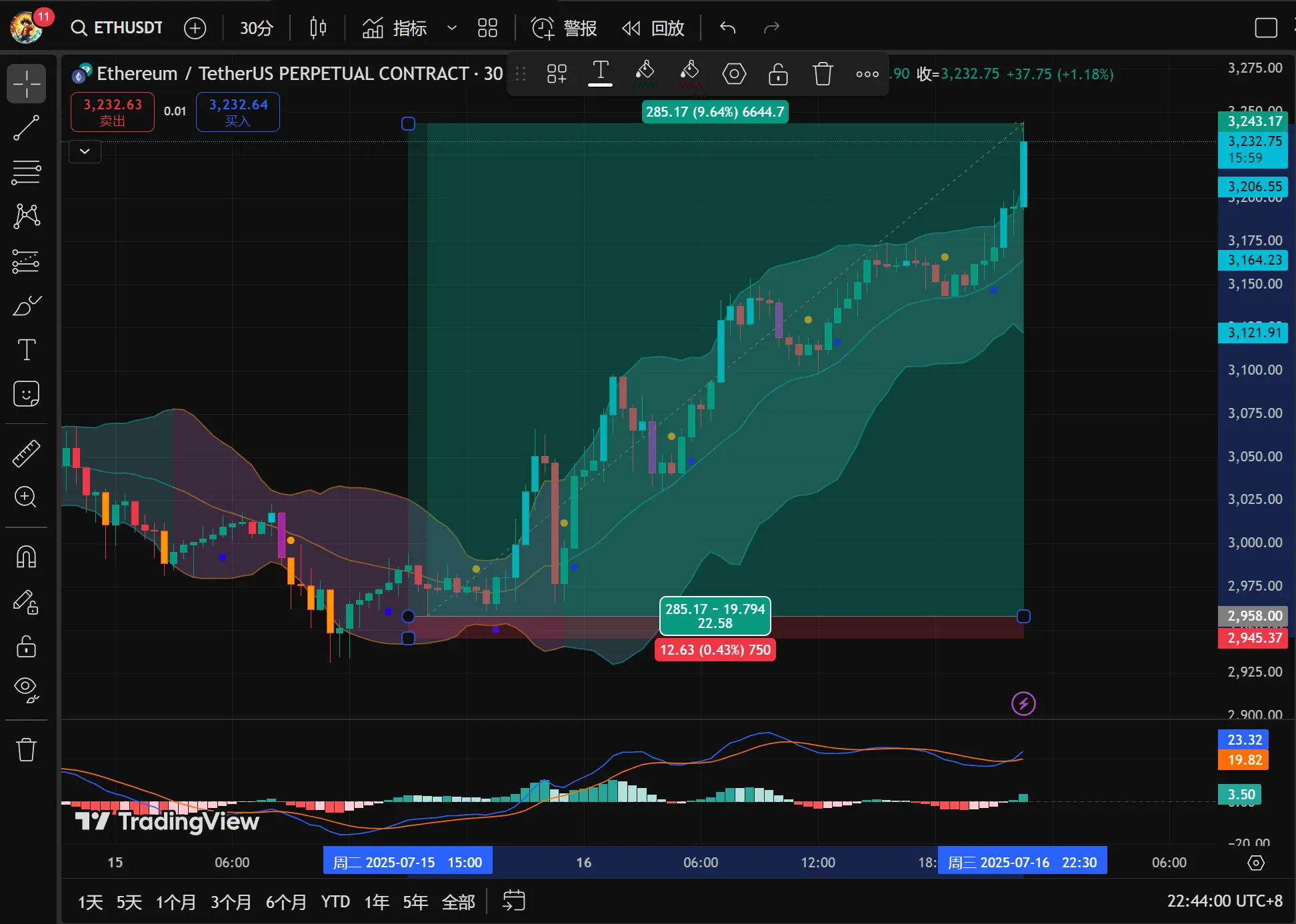Viewport: 1296px width, 924px height.
Task: Open the layout templates grid icon
Action: 487,28
